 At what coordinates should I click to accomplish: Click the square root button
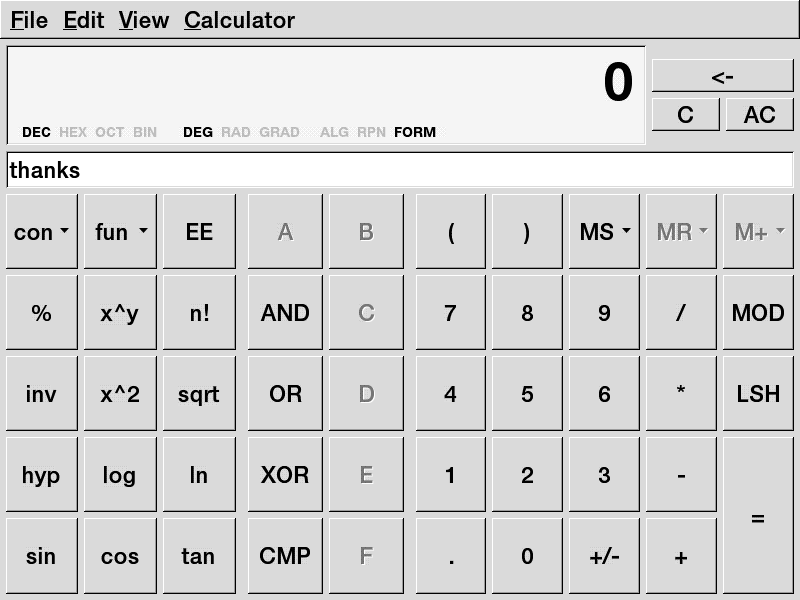pyautogui.click(x=199, y=394)
